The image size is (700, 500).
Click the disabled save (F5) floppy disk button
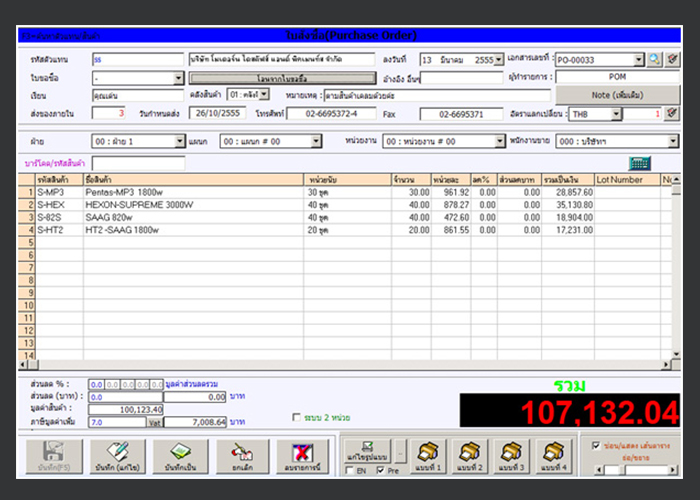54,456
